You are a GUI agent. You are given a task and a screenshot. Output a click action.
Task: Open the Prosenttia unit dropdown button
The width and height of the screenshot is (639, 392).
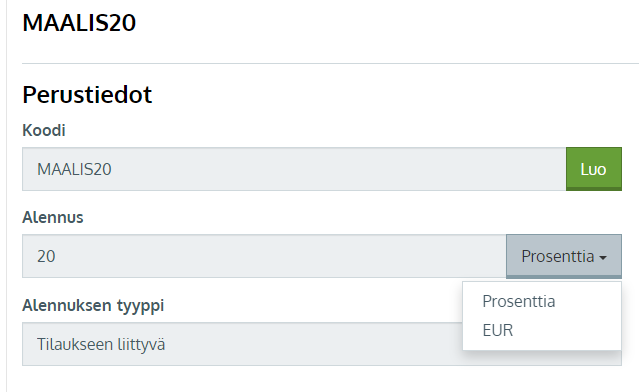click(x=564, y=256)
